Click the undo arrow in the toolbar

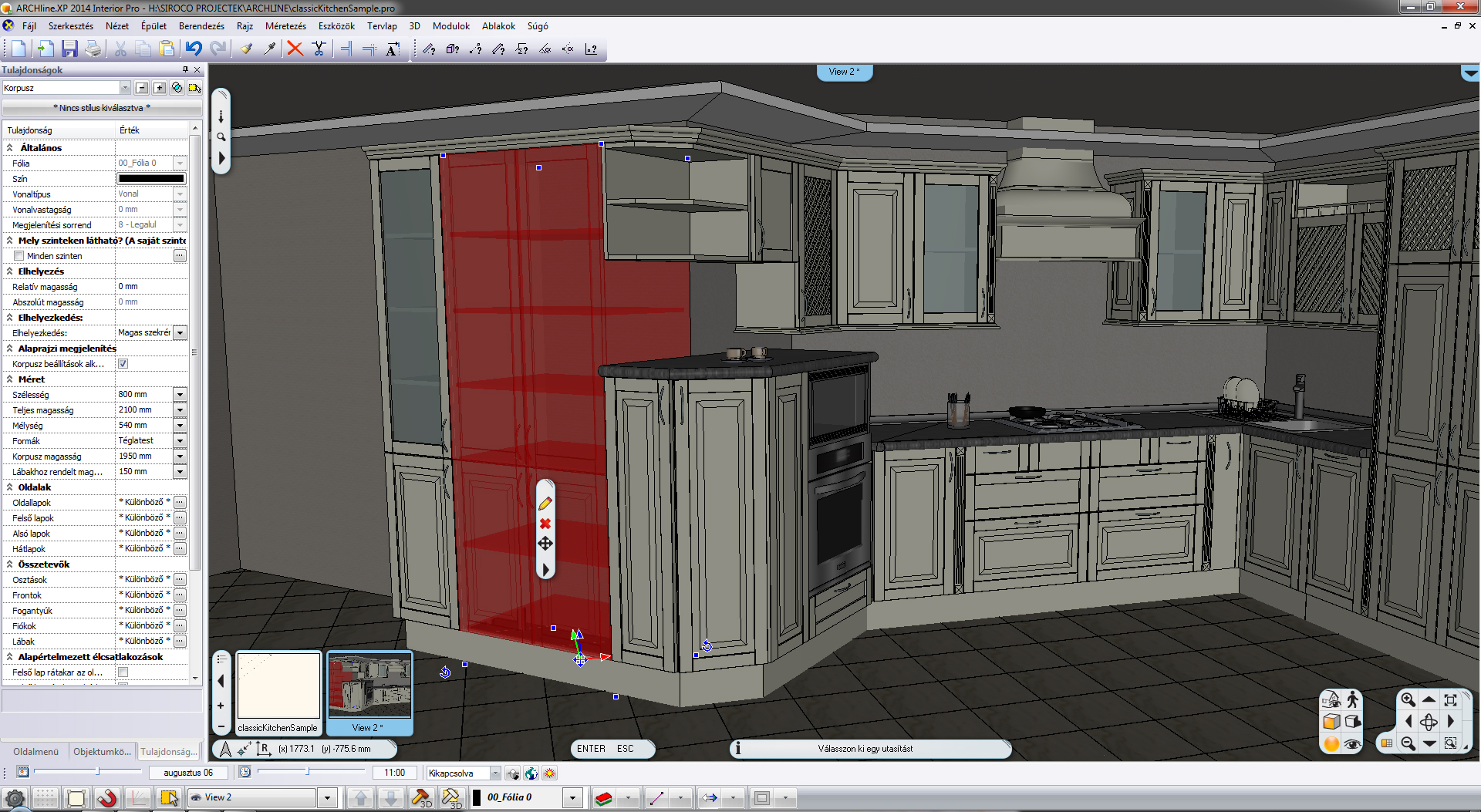click(x=194, y=49)
